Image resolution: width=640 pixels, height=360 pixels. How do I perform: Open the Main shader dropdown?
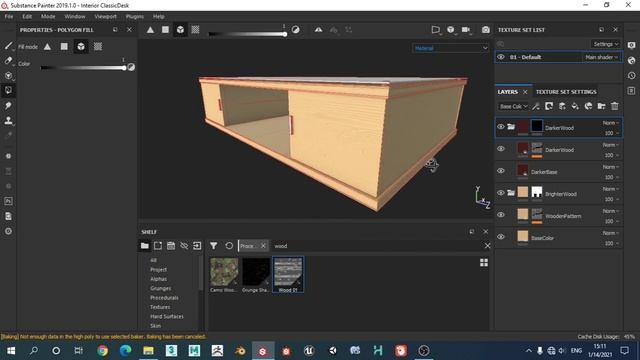(601, 57)
